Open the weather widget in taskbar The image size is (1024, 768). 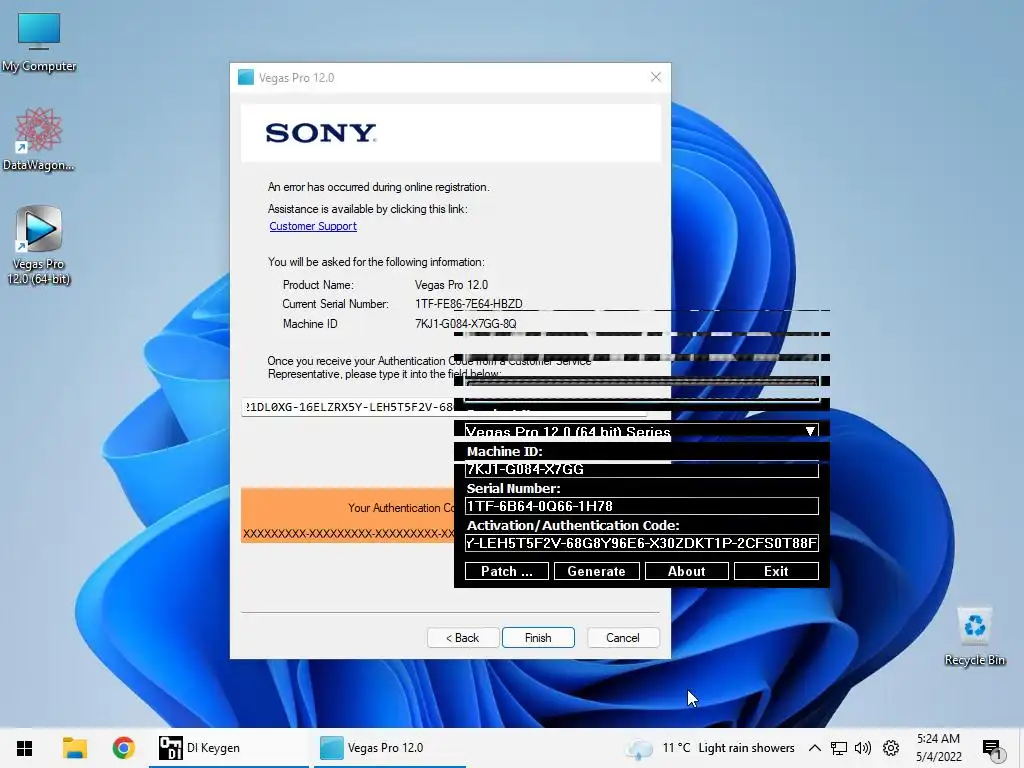click(710, 748)
